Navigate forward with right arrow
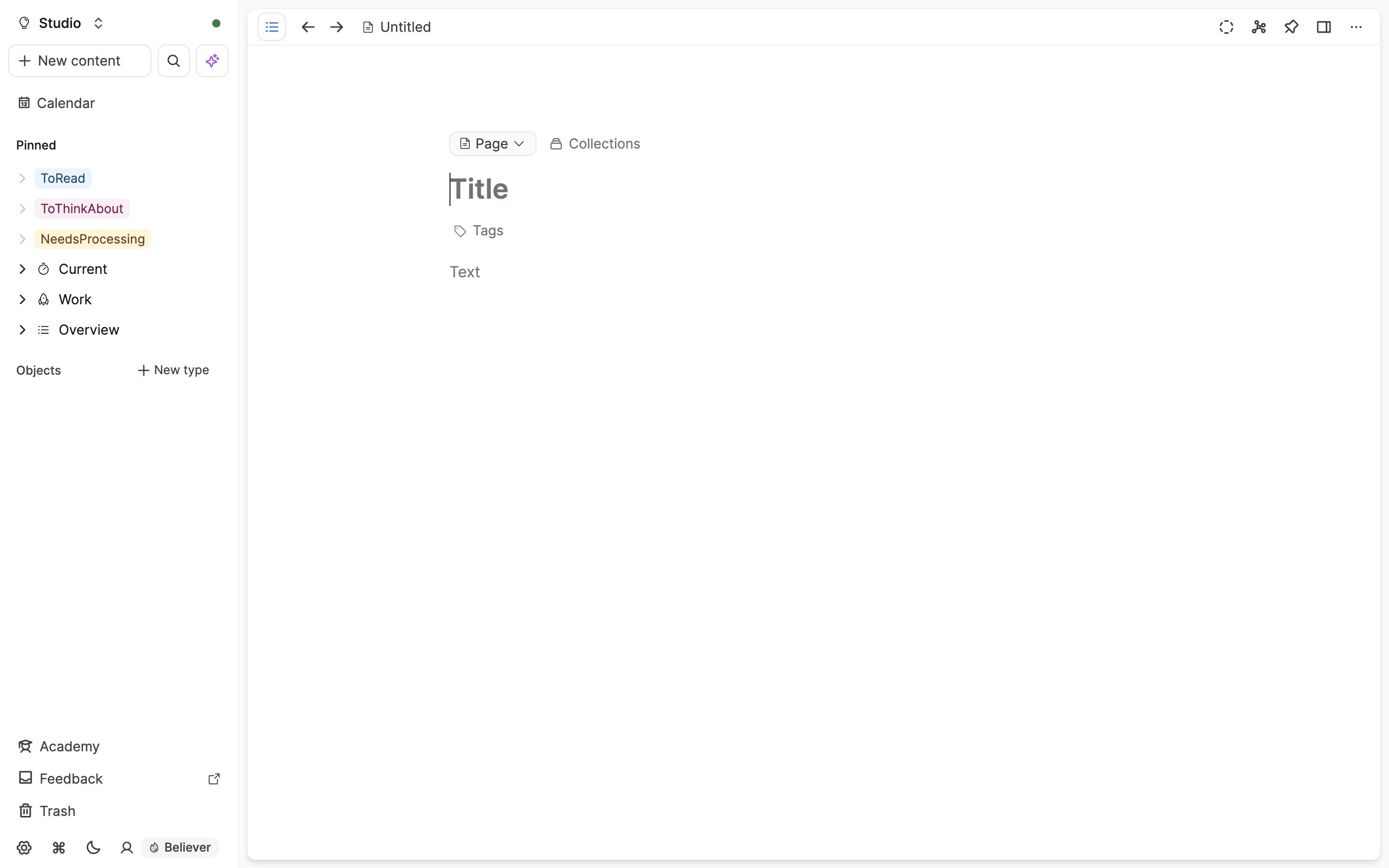 click(x=337, y=27)
